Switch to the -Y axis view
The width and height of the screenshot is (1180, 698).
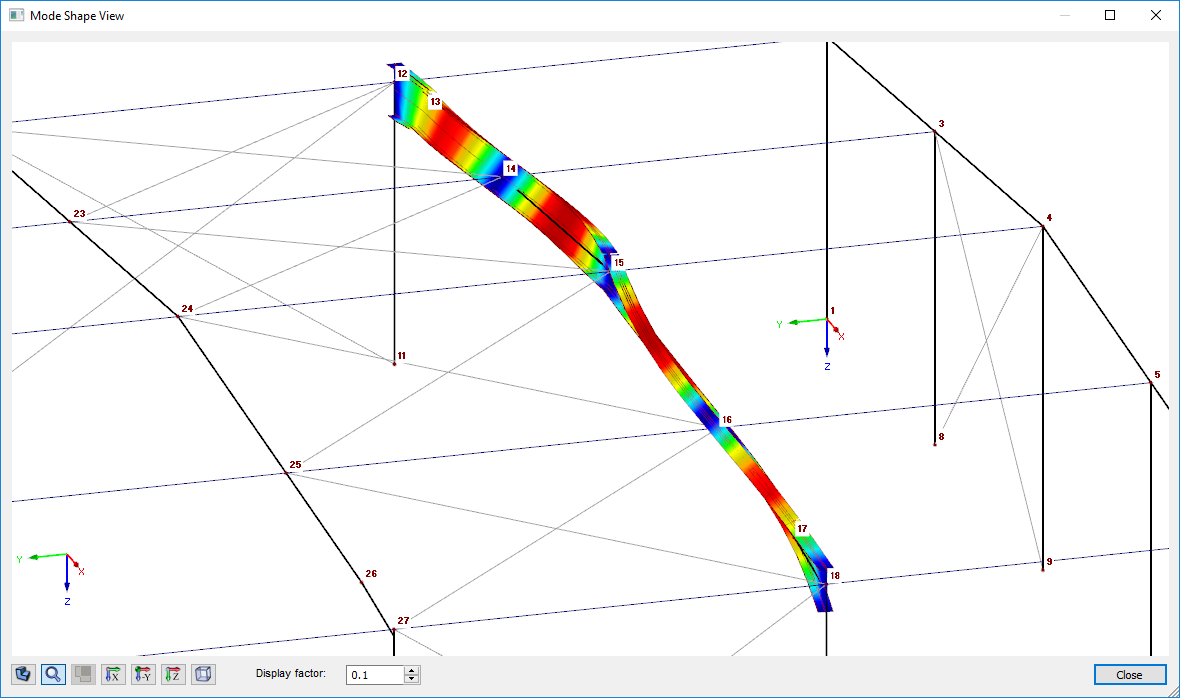click(142, 674)
